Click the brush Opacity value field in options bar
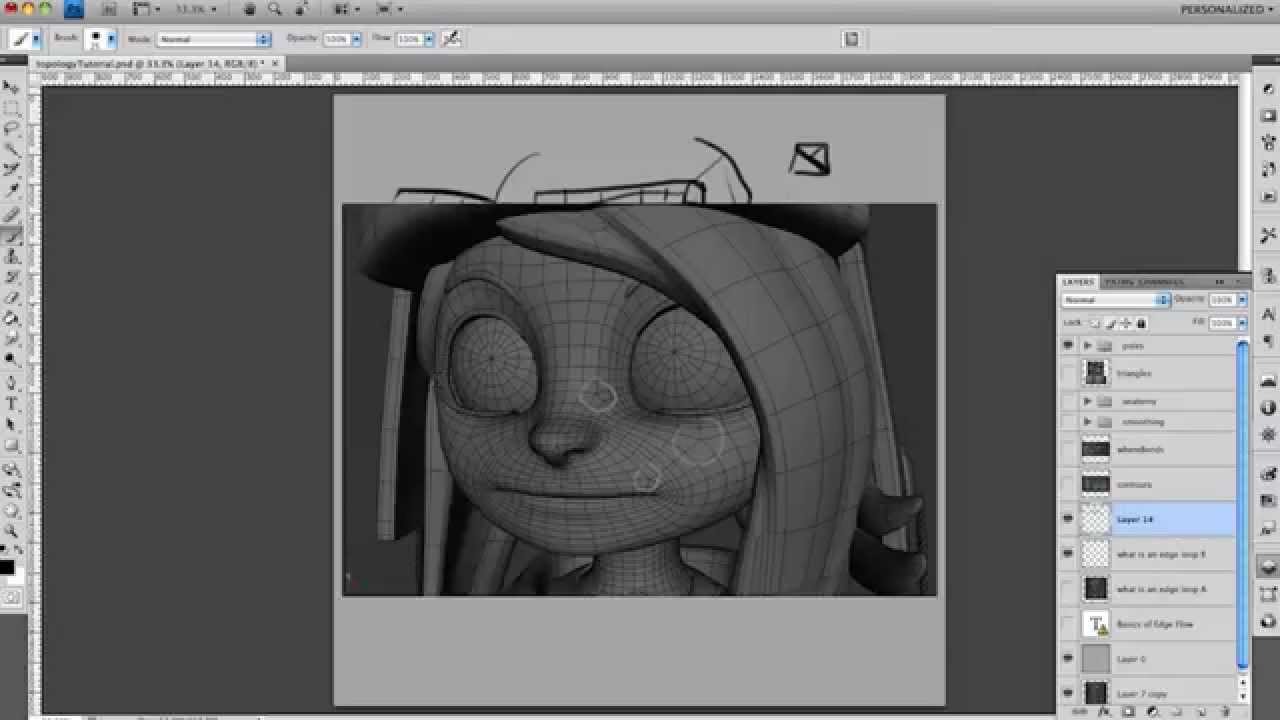The image size is (1280, 720). (x=335, y=39)
